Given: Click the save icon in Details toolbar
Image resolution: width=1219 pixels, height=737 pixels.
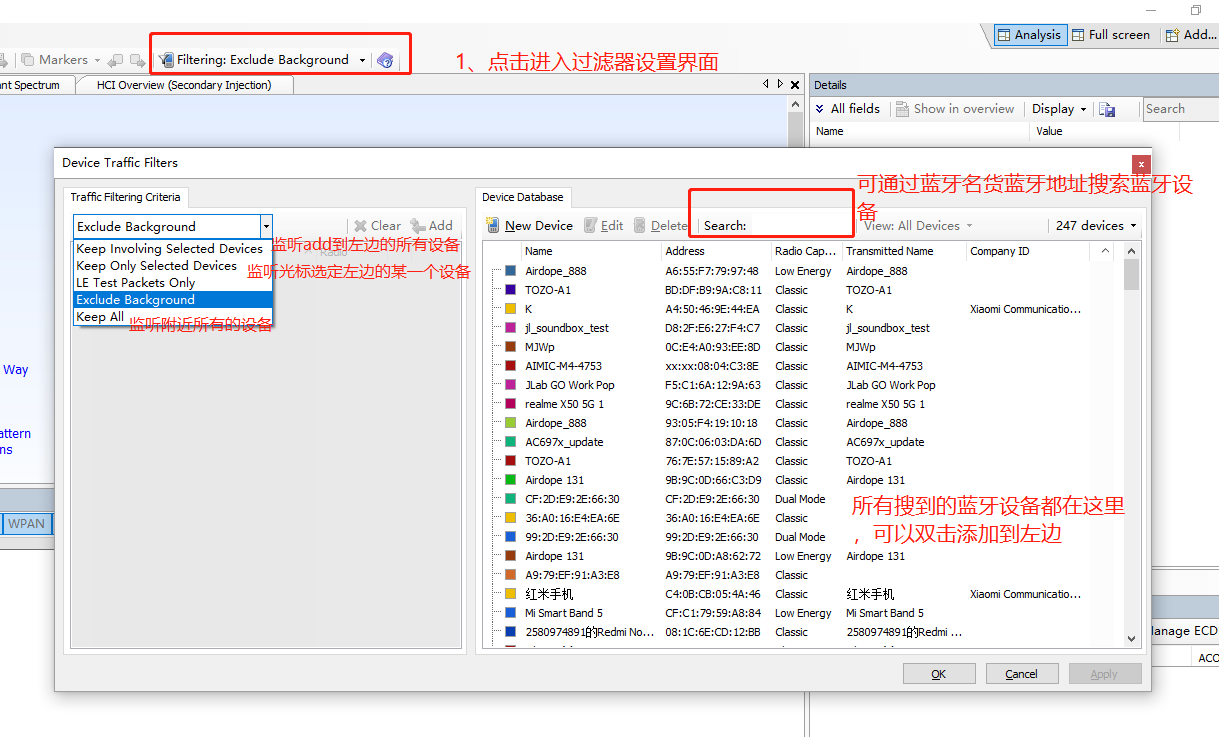Looking at the screenshot, I should pos(1106,109).
